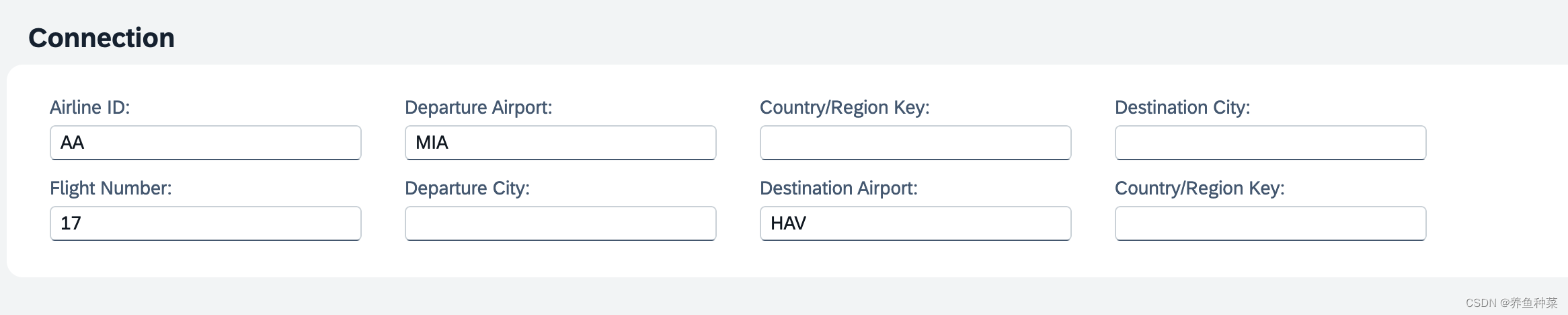1568x315 pixels.
Task: Click the Destination Airport field containing HAV
Action: 915,223
